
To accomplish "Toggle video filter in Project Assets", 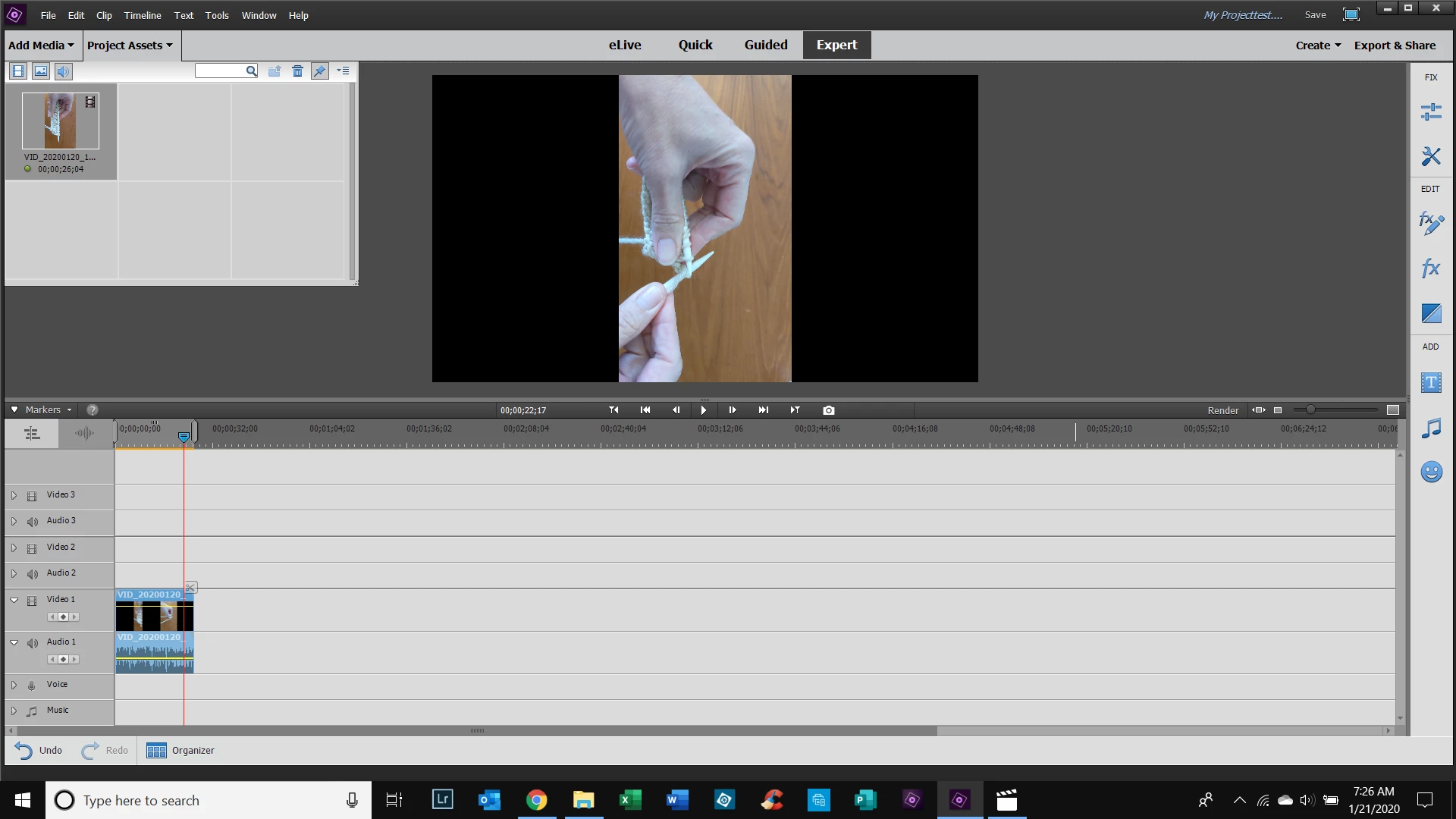I will 18,71.
